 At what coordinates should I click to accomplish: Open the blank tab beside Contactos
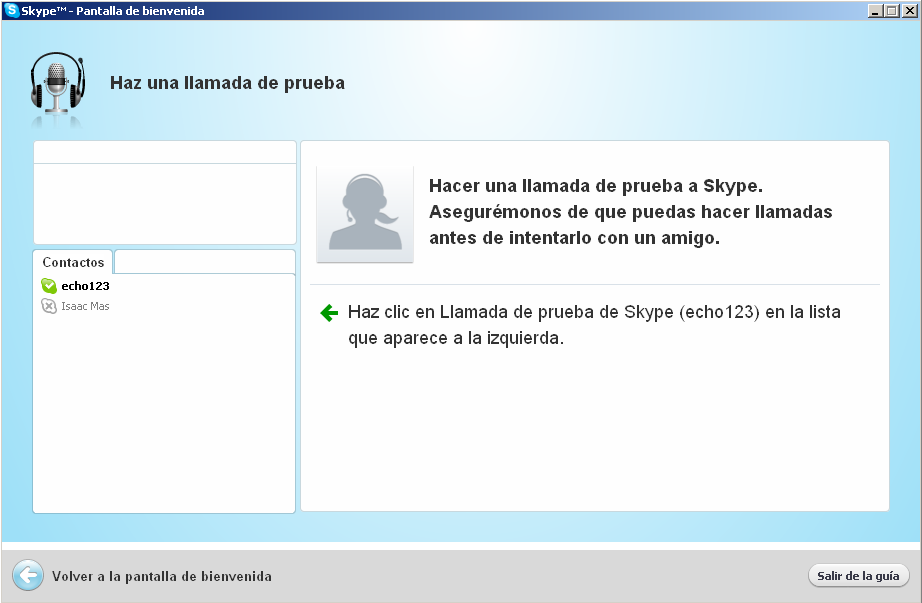click(205, 262)
